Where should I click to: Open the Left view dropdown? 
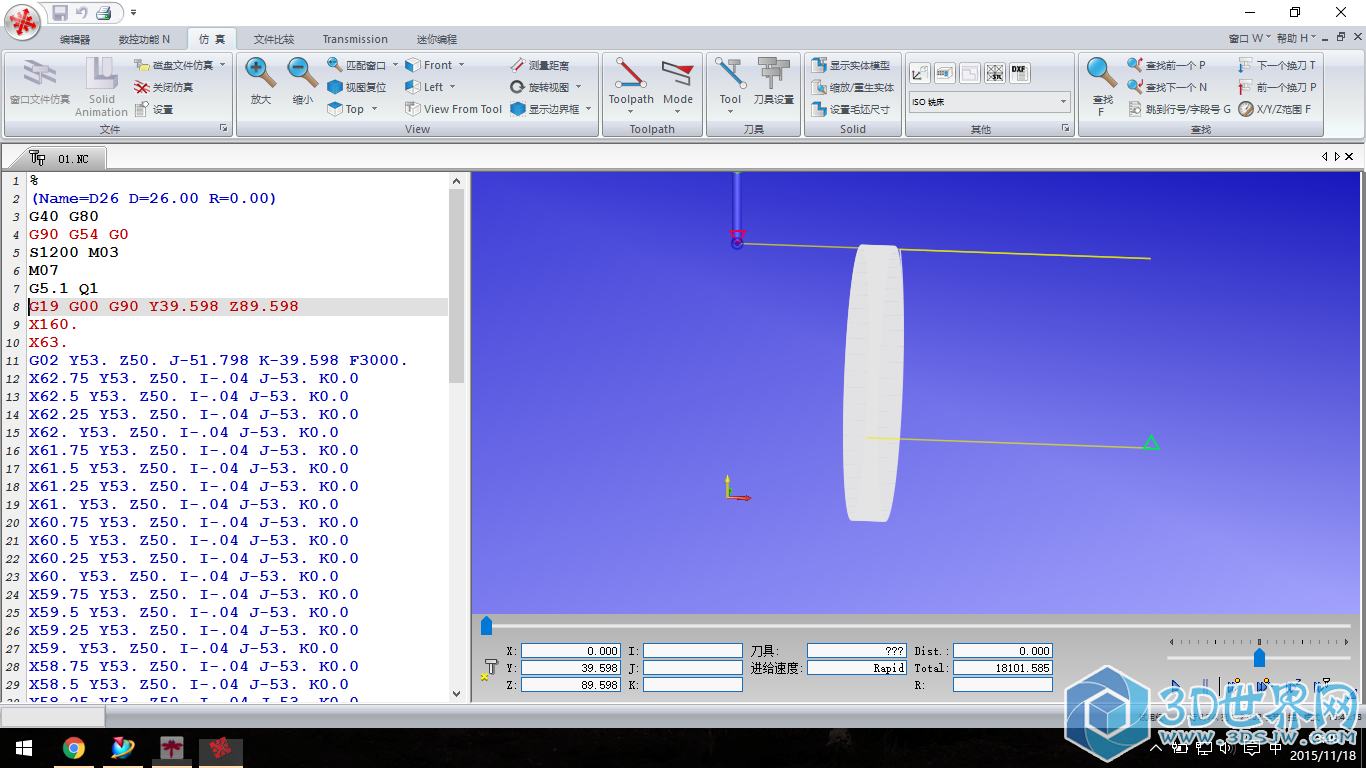tap(452, 87)
